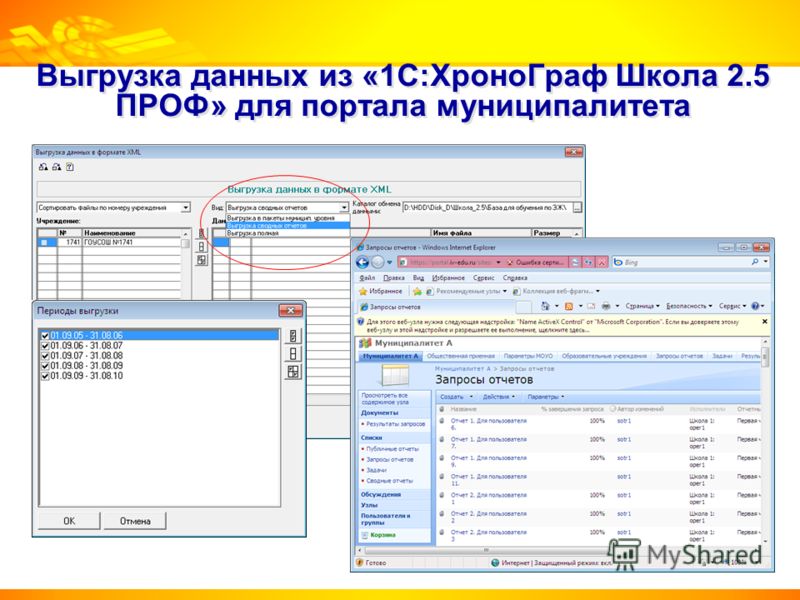This screenshot has width=800, height=600.
Task: Open Сводные отчеты sidebar link
Action: click(x=389, y=481)
